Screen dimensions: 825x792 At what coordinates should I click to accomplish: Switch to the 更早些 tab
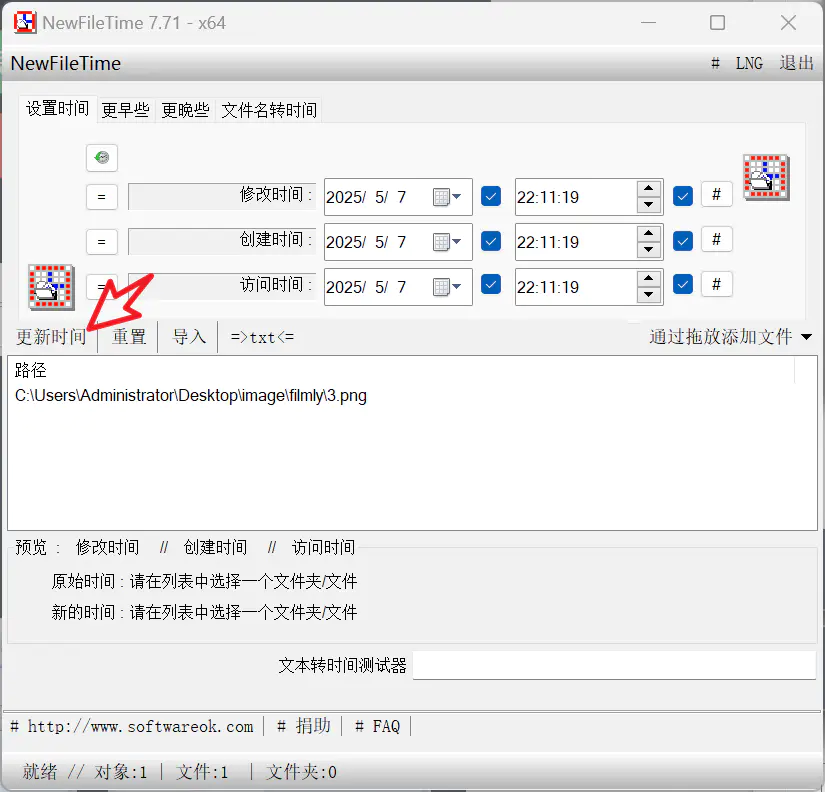pyautogui.click(x=125, y=110)
